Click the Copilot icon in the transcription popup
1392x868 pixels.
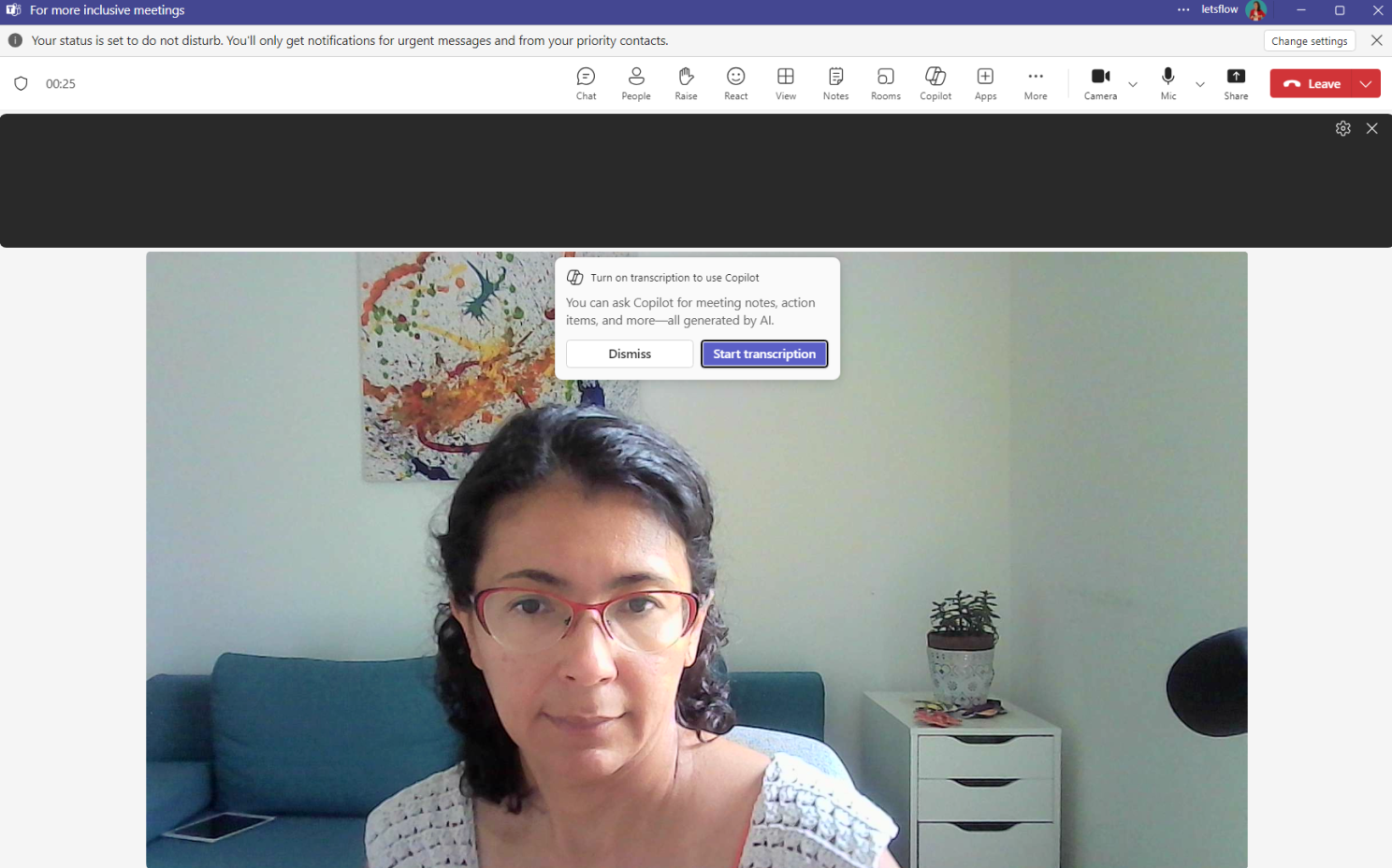pyautogui.click(x=575, y=278)
